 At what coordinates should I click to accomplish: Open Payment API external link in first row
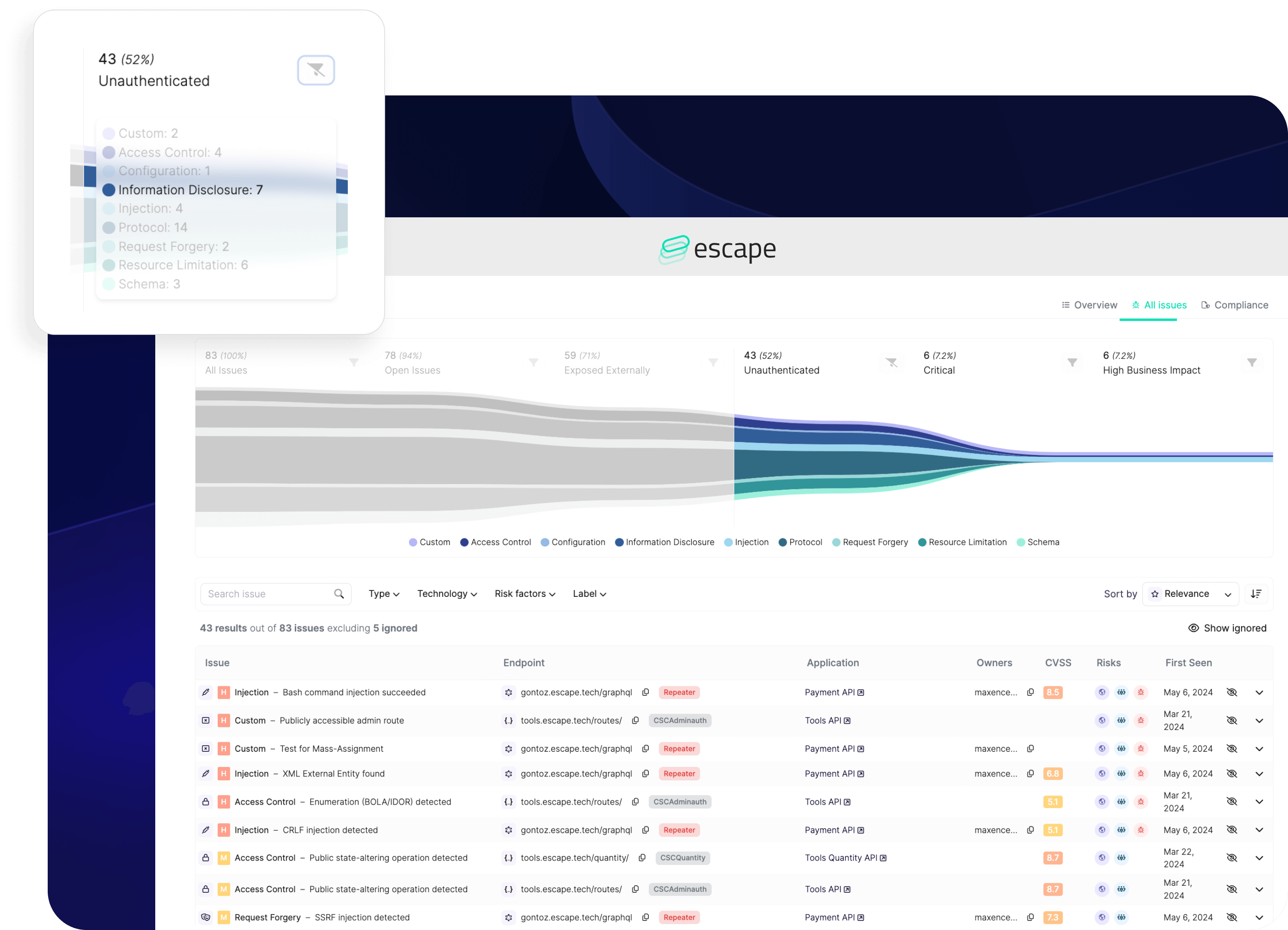coord(861,693)
